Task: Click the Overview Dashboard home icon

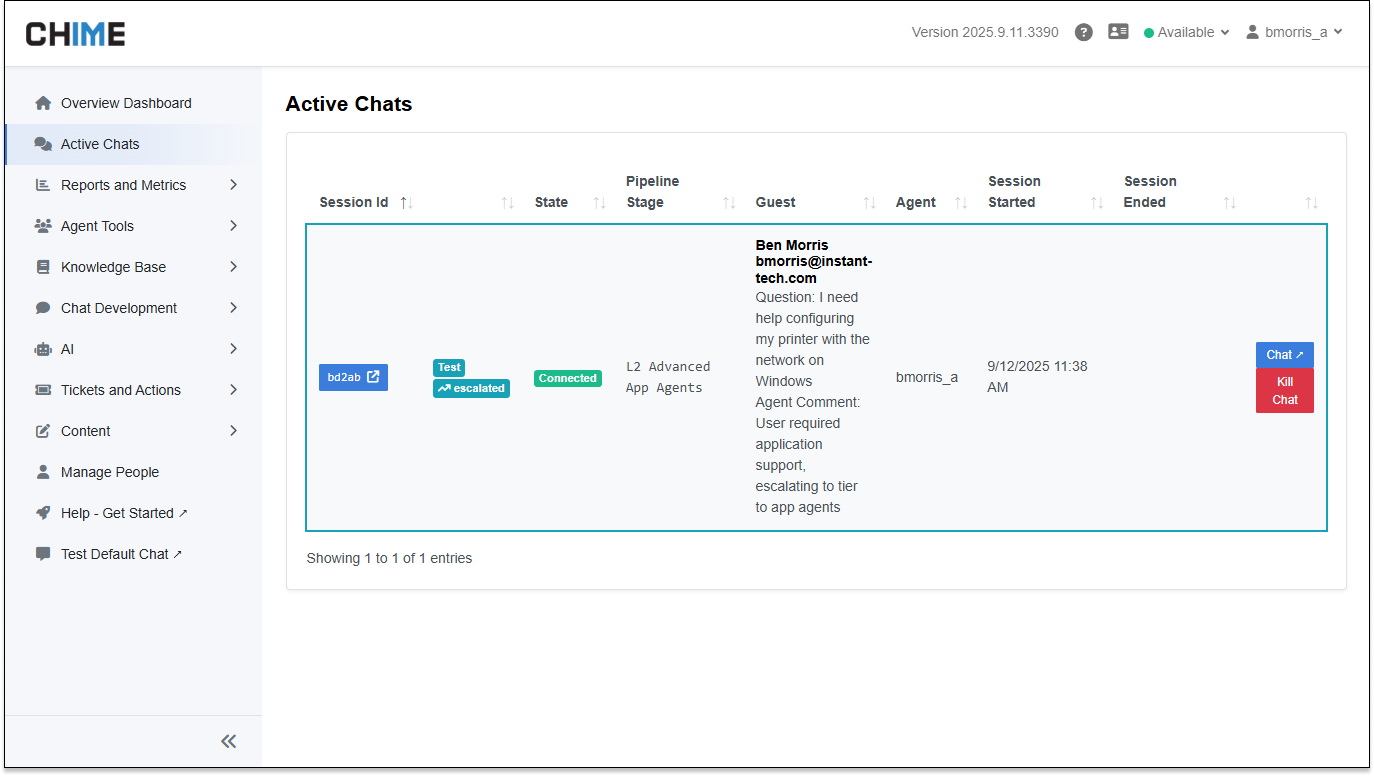Action: click(43, 103)
